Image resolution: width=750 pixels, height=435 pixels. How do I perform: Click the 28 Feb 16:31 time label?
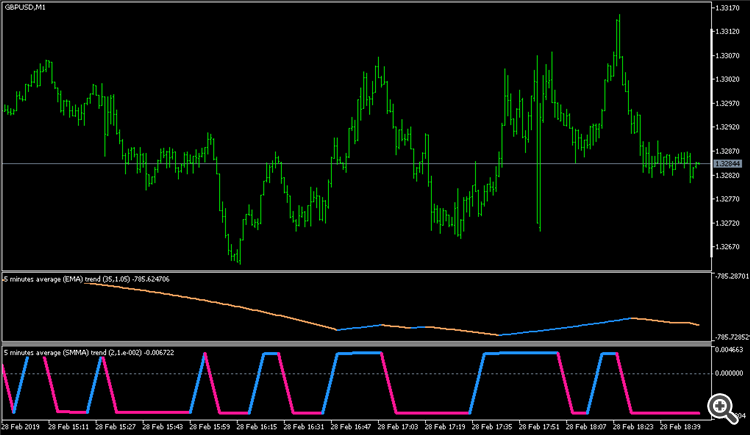pos(304,426)
